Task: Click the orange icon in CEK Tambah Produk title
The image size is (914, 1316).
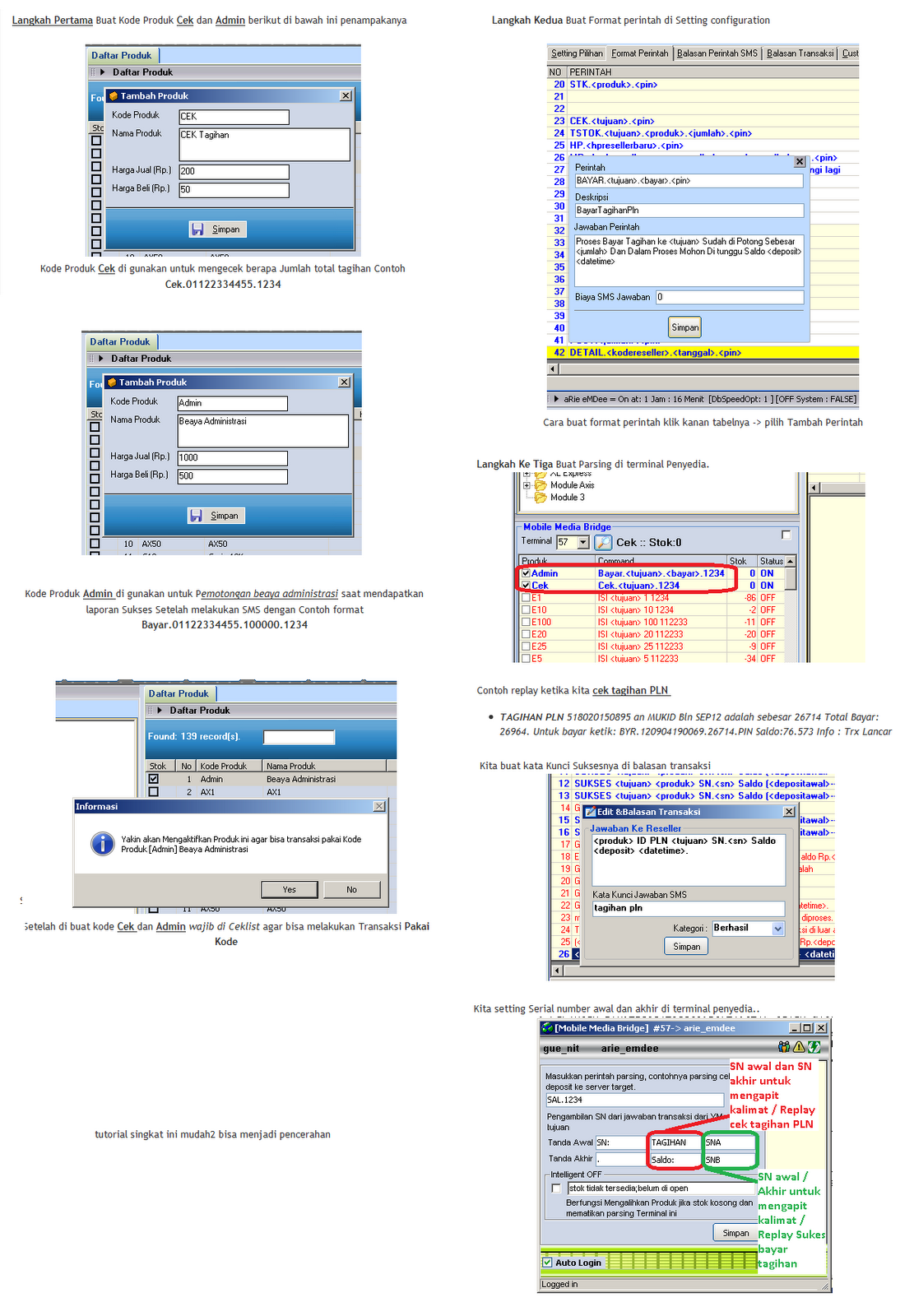Action: (113, 96)
